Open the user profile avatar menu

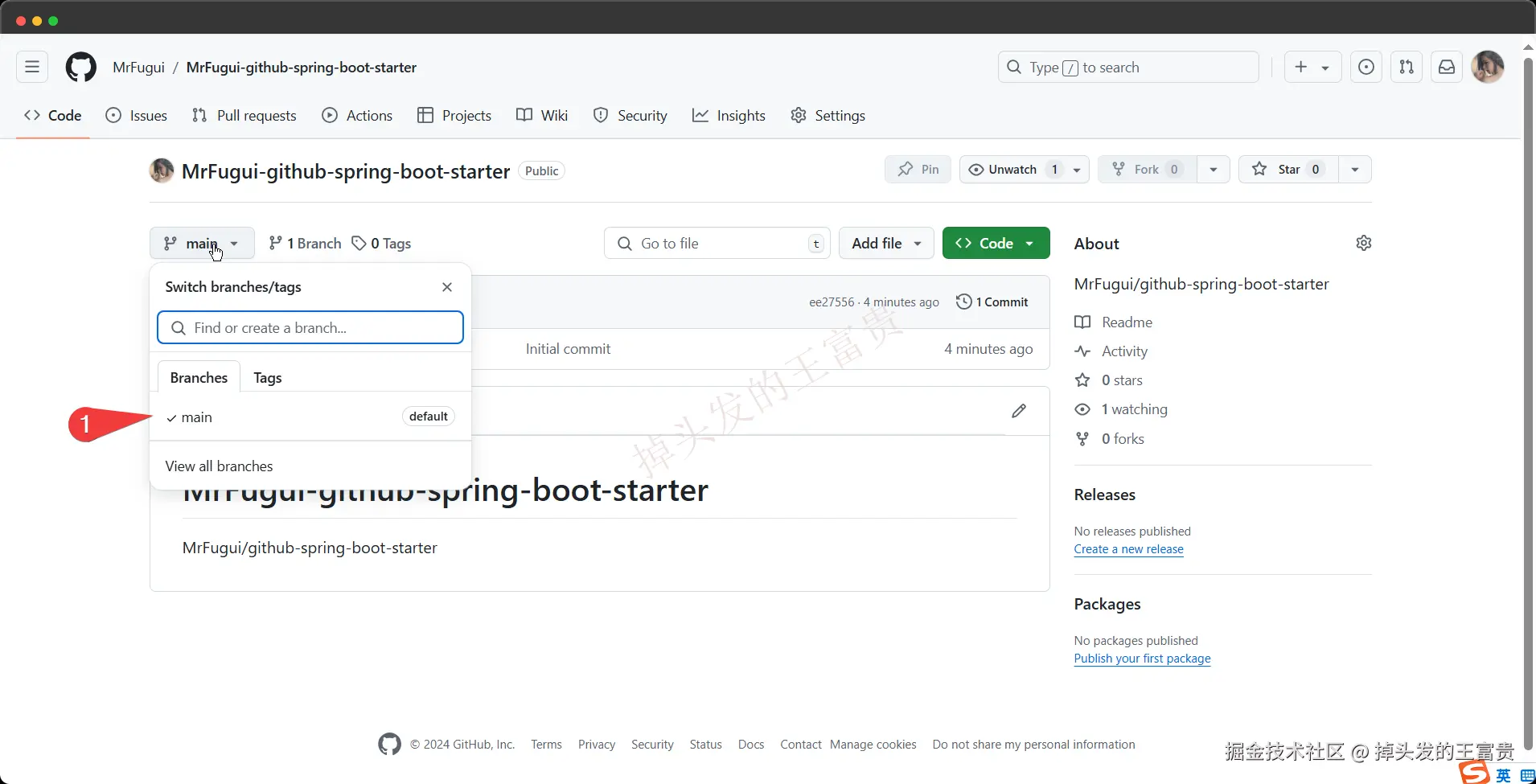[x=1488, y=68]
